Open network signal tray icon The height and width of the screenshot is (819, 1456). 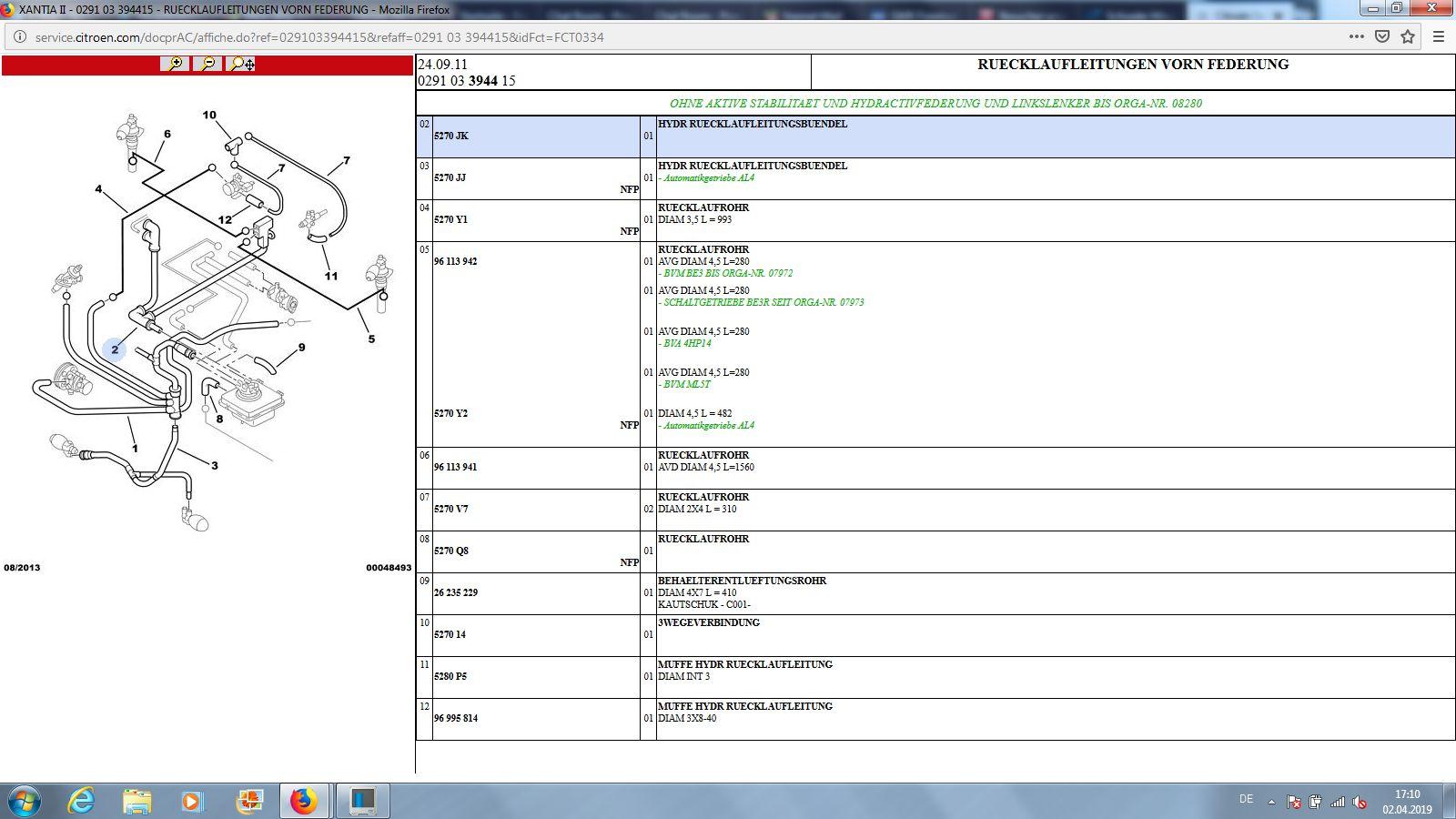pos(1338,802)
